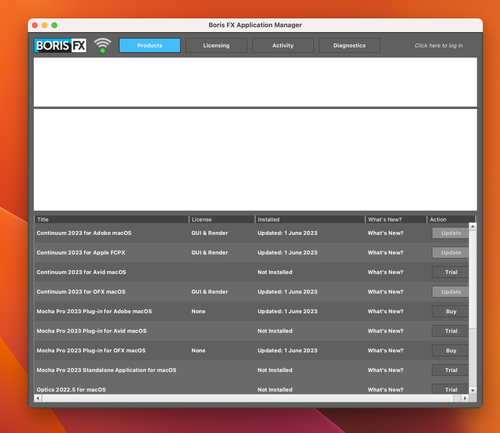Viewport: 500px width, 433px height.
Task: Open What's New for Continuum OFX macOS
Action: (385, 292)
